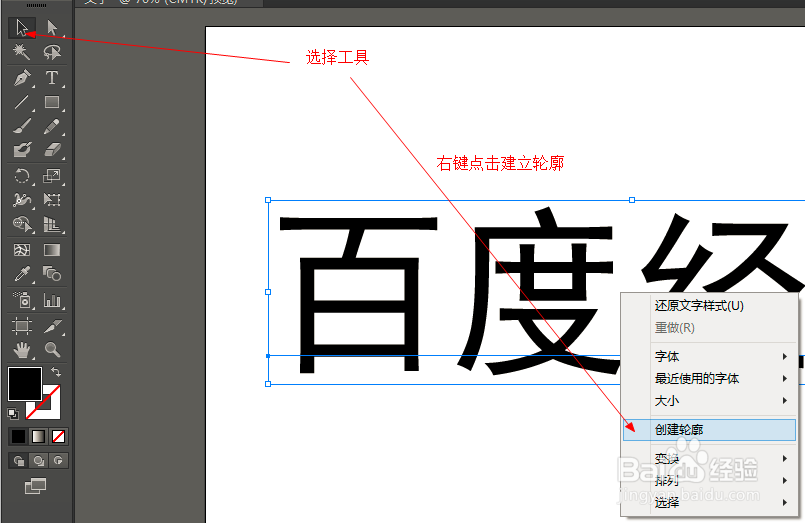Select the Artboard tool
Screen dimensions: 805x523
coord(22,326)
